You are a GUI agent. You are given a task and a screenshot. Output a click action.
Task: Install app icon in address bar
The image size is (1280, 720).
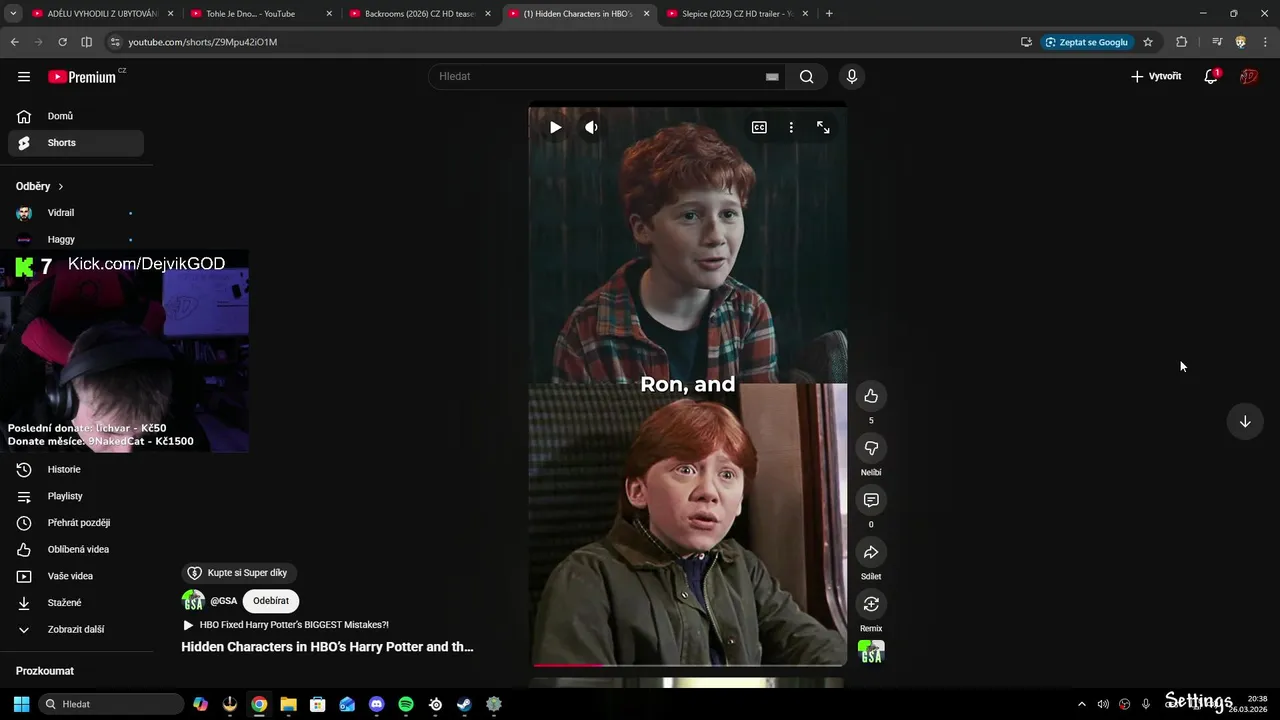pyautogui.click(x=1026, y=42)
